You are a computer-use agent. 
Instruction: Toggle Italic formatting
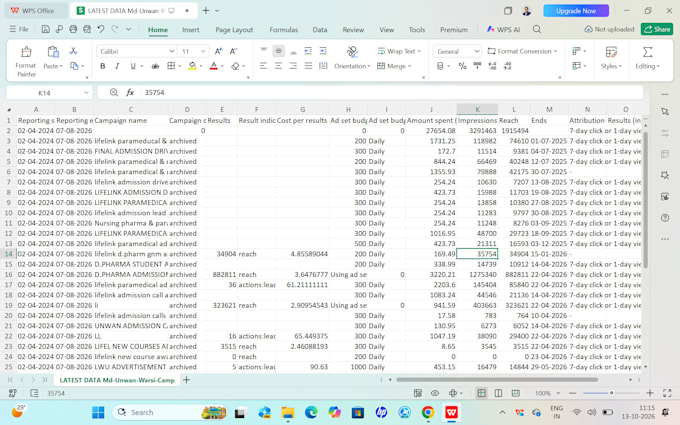[117, 66]
